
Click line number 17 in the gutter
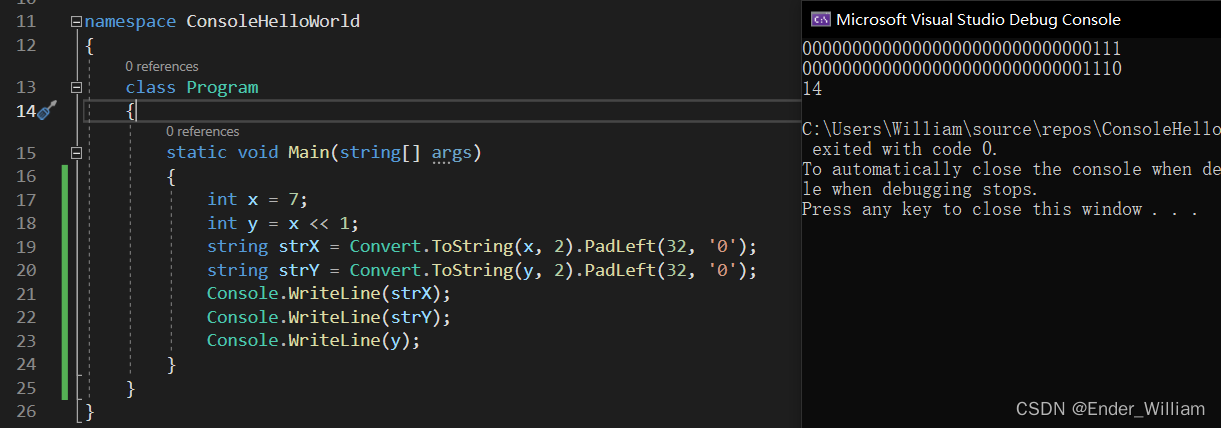[x=27, y=199]
